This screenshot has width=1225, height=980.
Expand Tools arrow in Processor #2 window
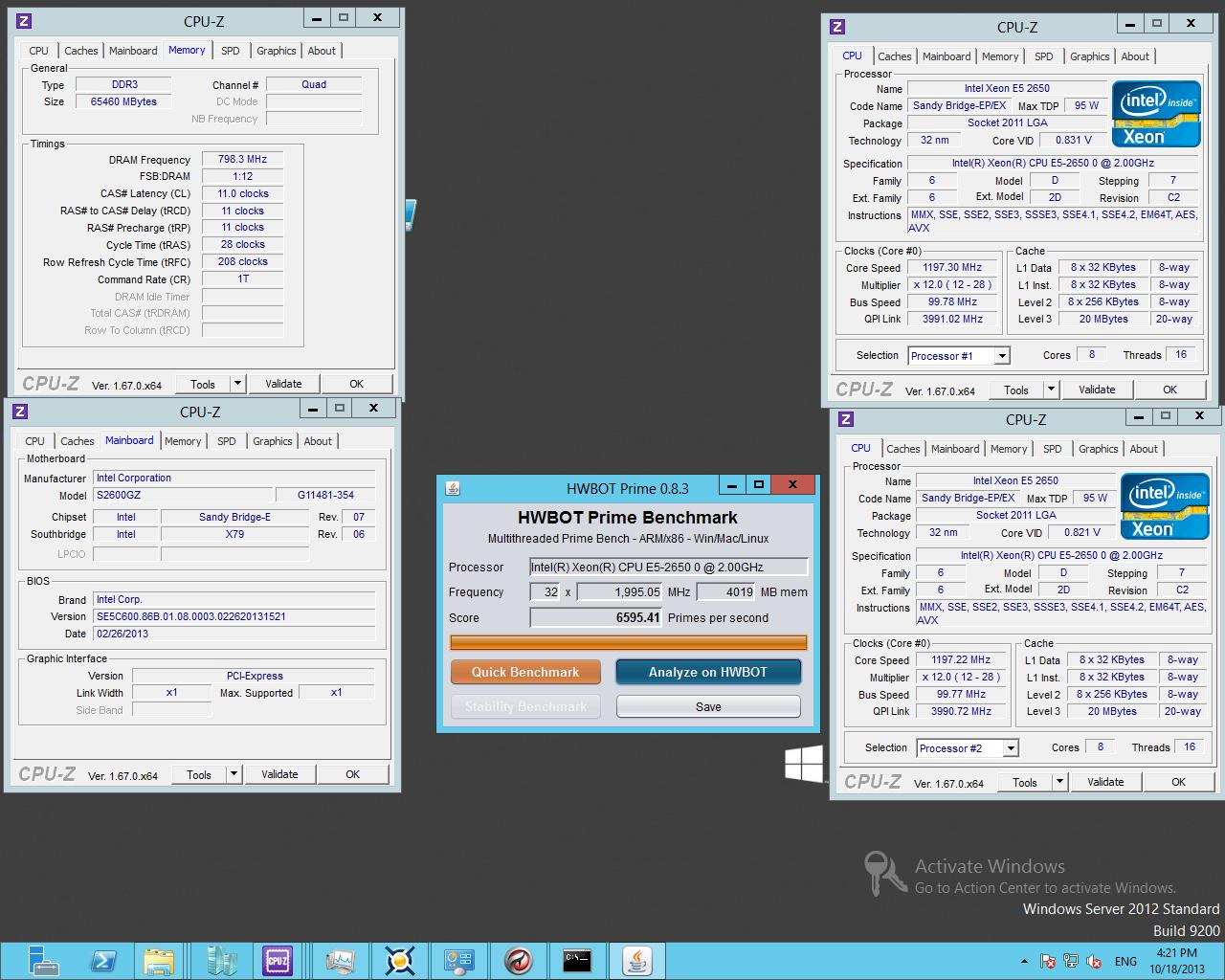point(1059,782)
